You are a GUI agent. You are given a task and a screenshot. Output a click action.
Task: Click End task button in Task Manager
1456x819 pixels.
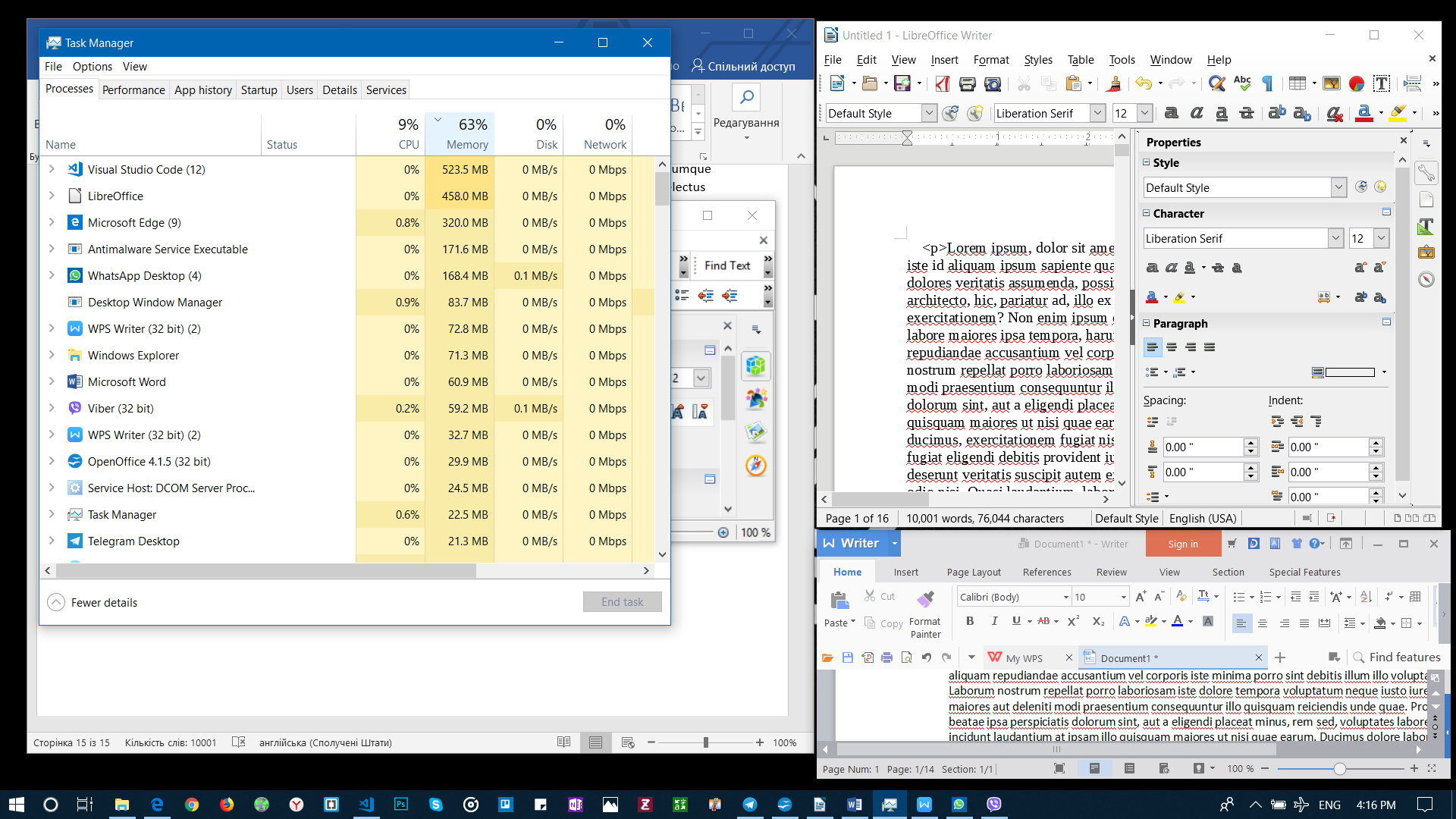click(622, 601)
